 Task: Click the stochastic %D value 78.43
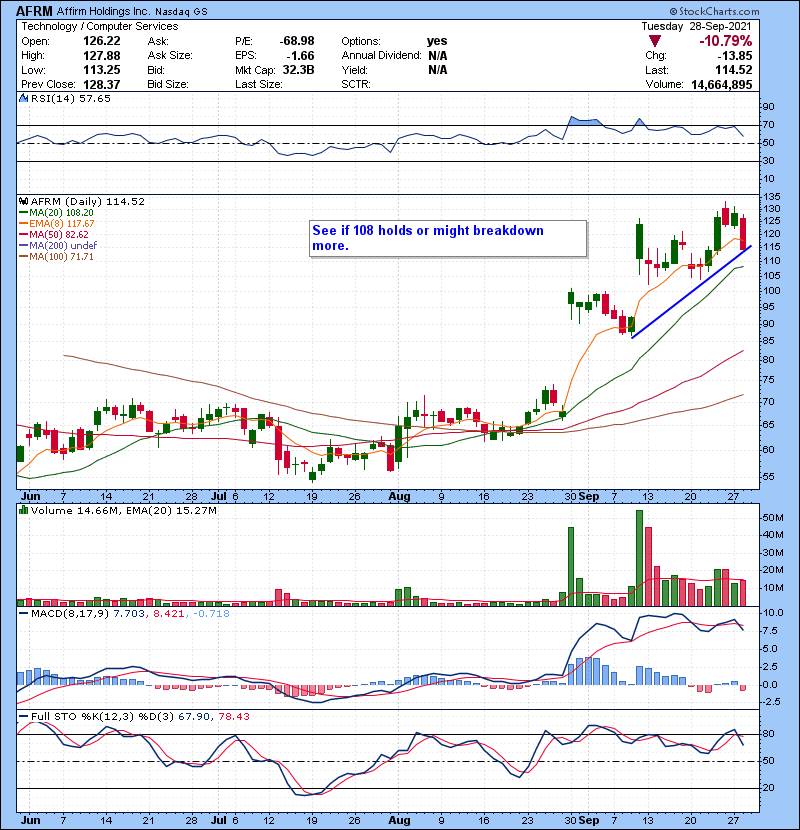[x=233, y=716]
